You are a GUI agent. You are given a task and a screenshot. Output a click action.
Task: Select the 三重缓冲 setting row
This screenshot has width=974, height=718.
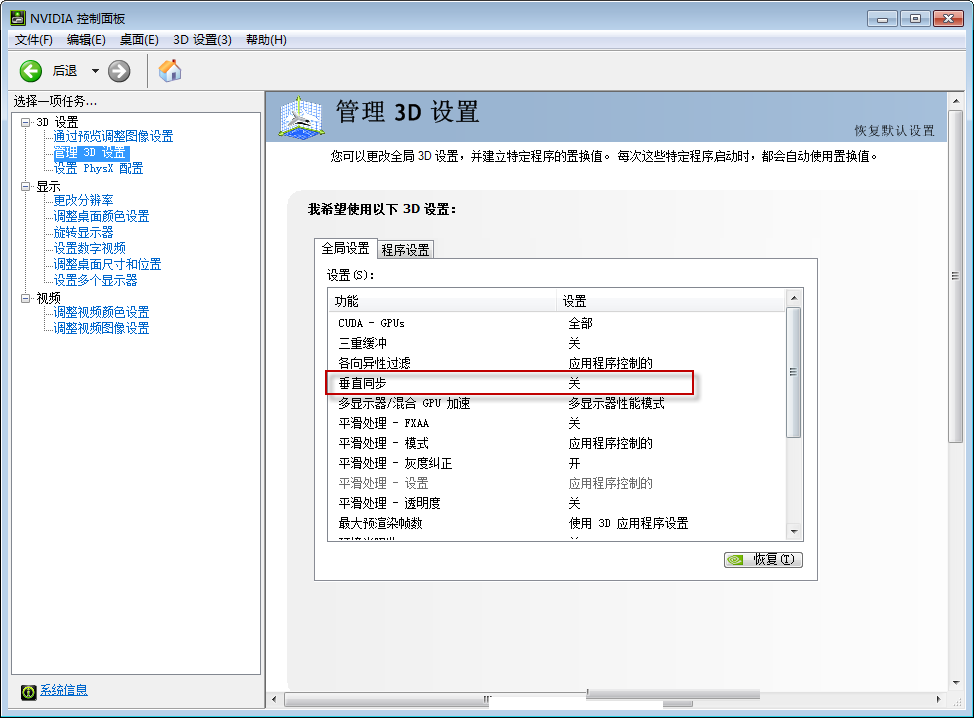coord(557,343)
